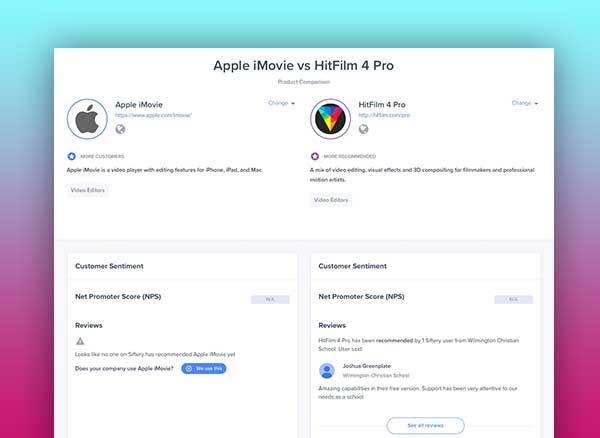Click the Reviews heading in Apple iMovie card
The height and width of the screenshot is (438, 600).
[89, 326]
